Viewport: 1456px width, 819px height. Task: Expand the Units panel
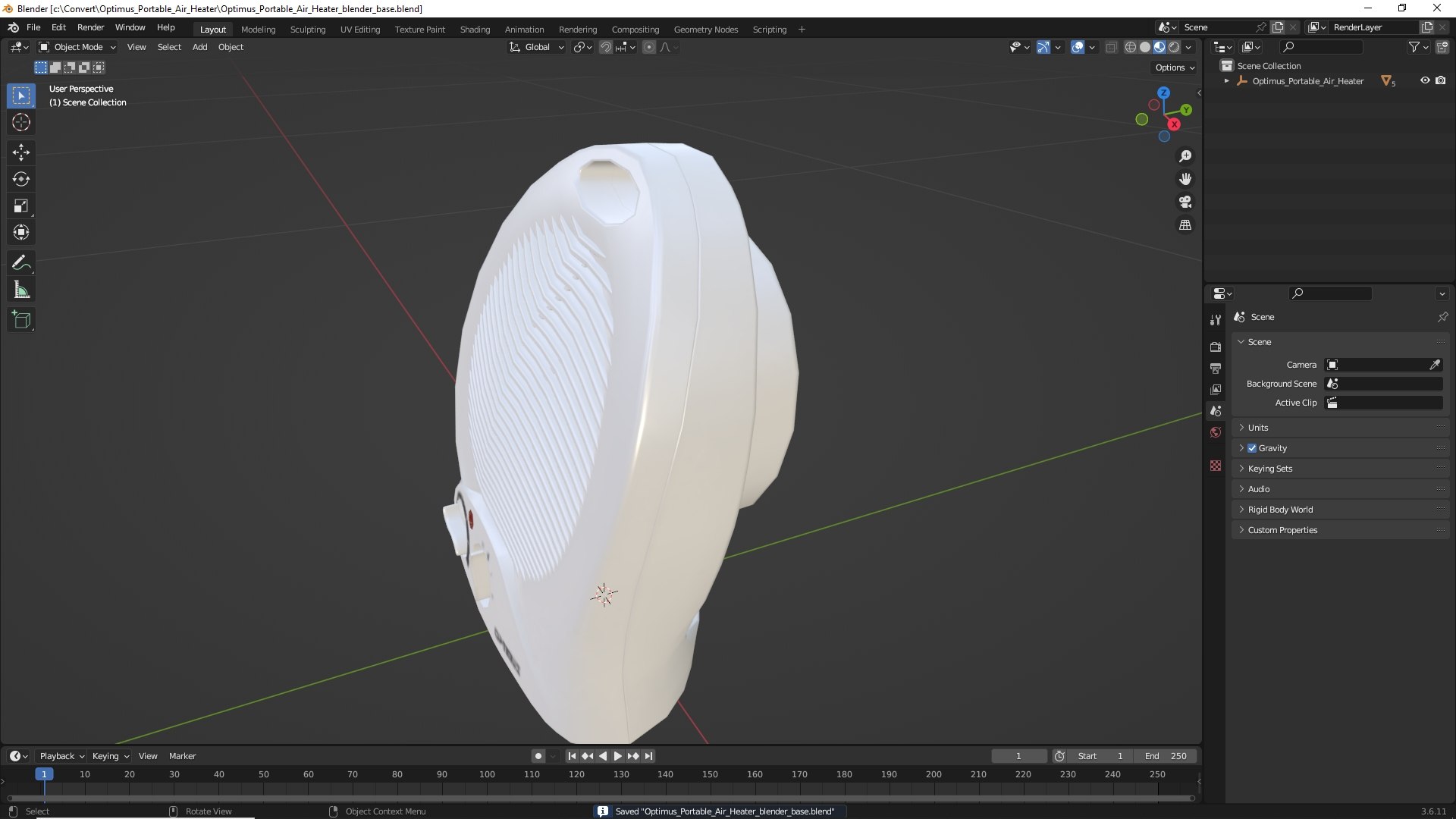(1340, 428)
